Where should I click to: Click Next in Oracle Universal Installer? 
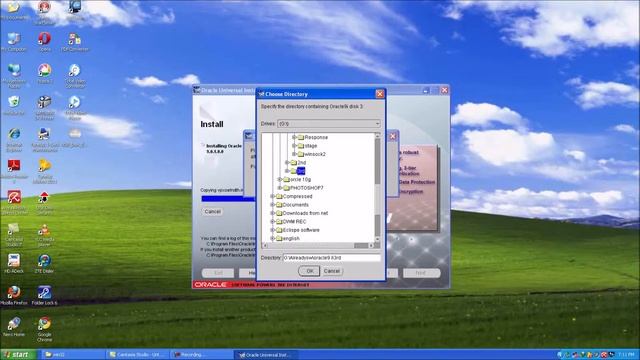421,273
